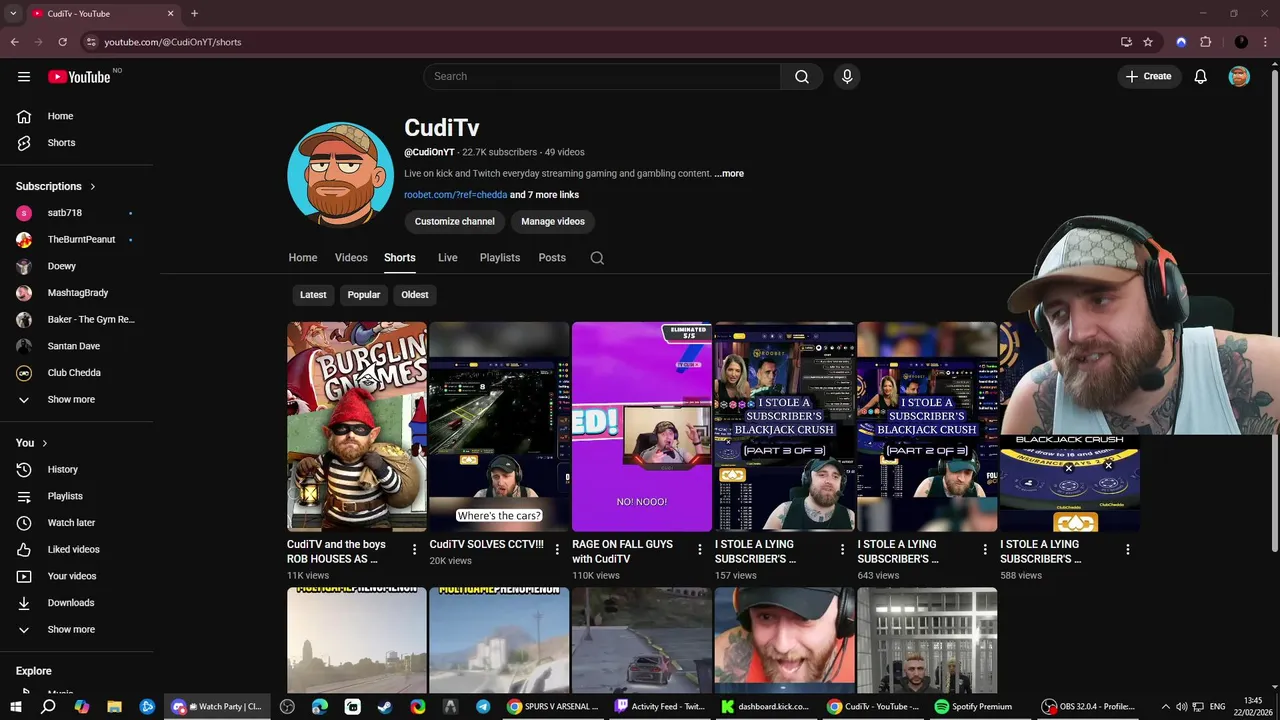Open the notifications bell
1280x720 pixels.
[x=1201, y=77]
